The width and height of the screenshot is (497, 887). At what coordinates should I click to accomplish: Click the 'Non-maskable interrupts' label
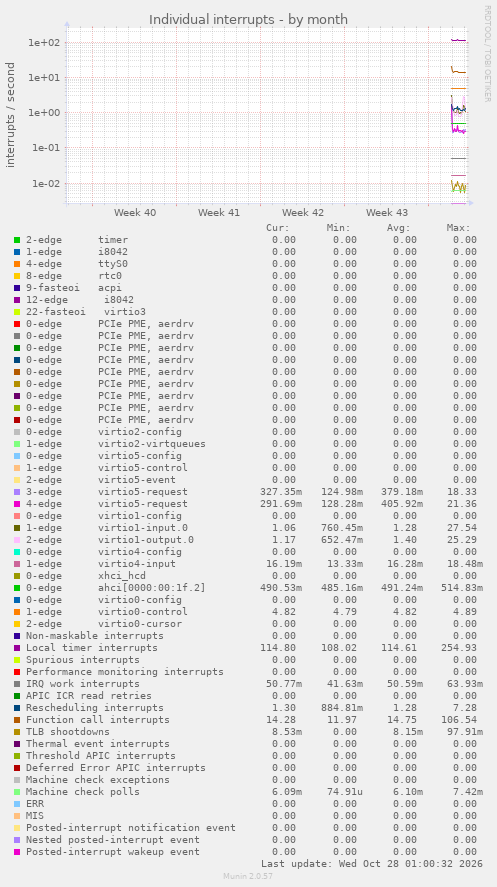tap(95, 636)
